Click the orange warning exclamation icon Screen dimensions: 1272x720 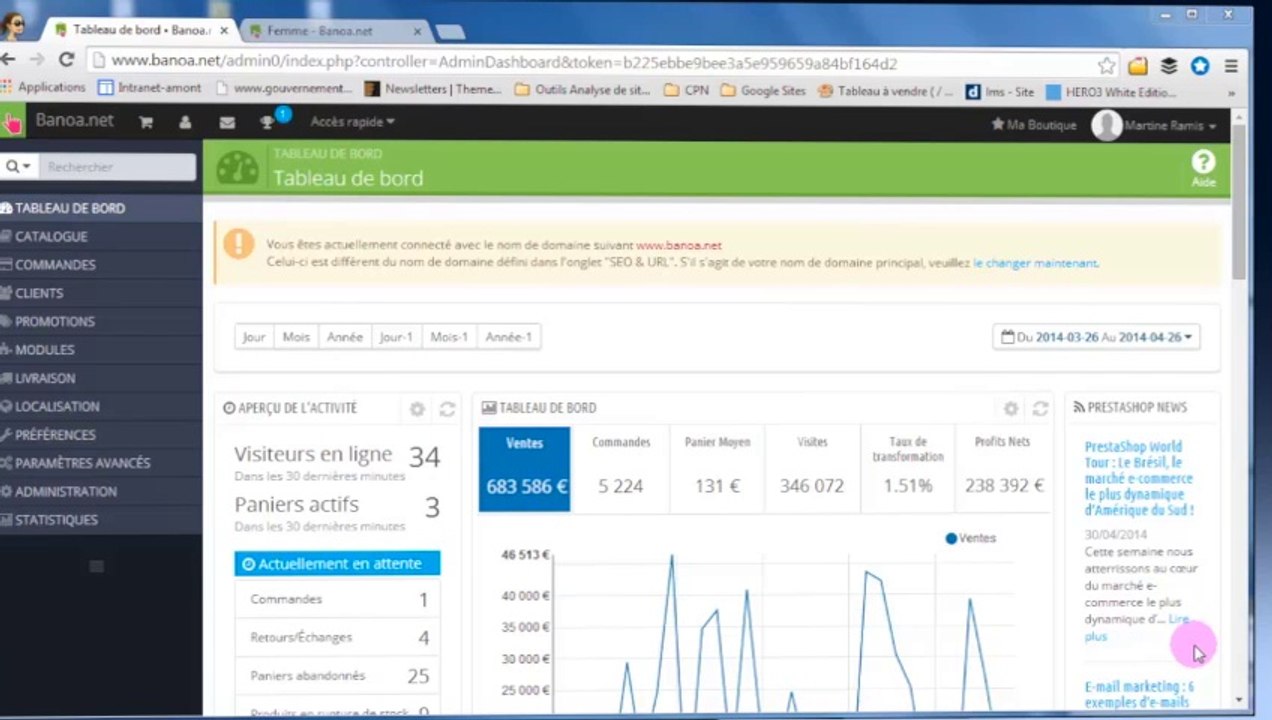tap(239, 243)
